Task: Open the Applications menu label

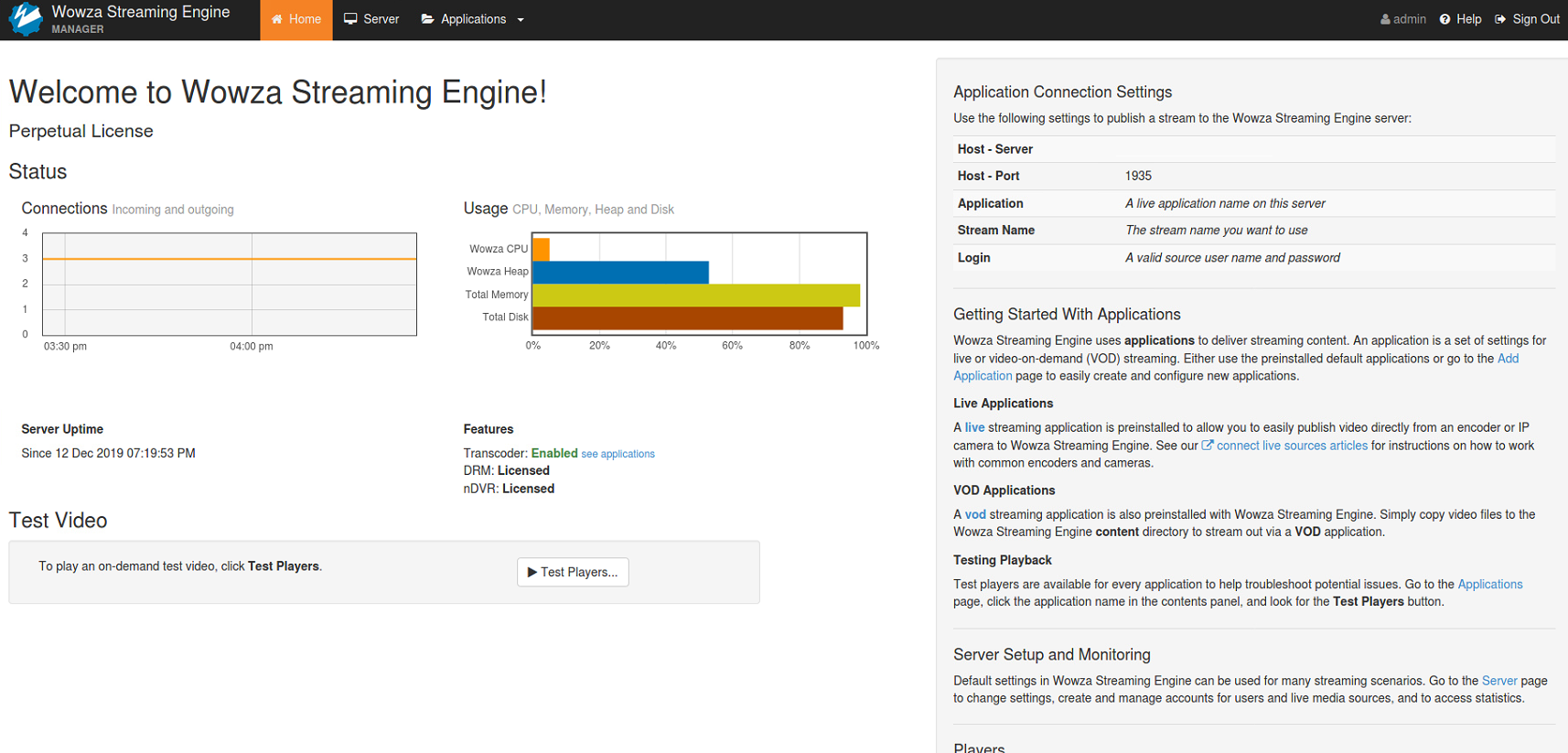Action: pyautogui.click(x=473, y=19)
